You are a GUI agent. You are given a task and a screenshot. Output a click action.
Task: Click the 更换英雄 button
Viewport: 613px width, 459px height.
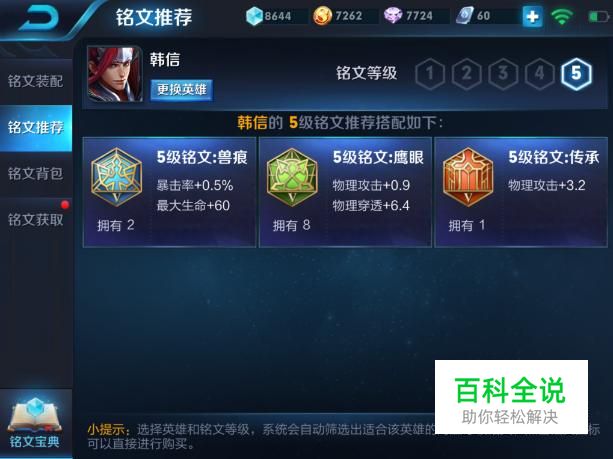tap(182, 90)
